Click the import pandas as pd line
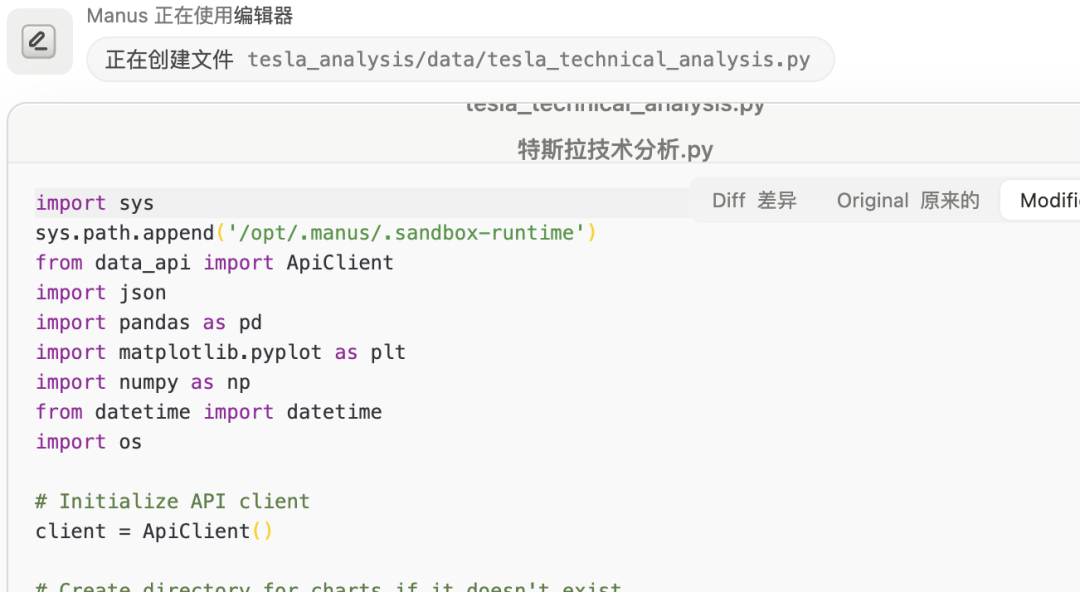 pos(148,323)
